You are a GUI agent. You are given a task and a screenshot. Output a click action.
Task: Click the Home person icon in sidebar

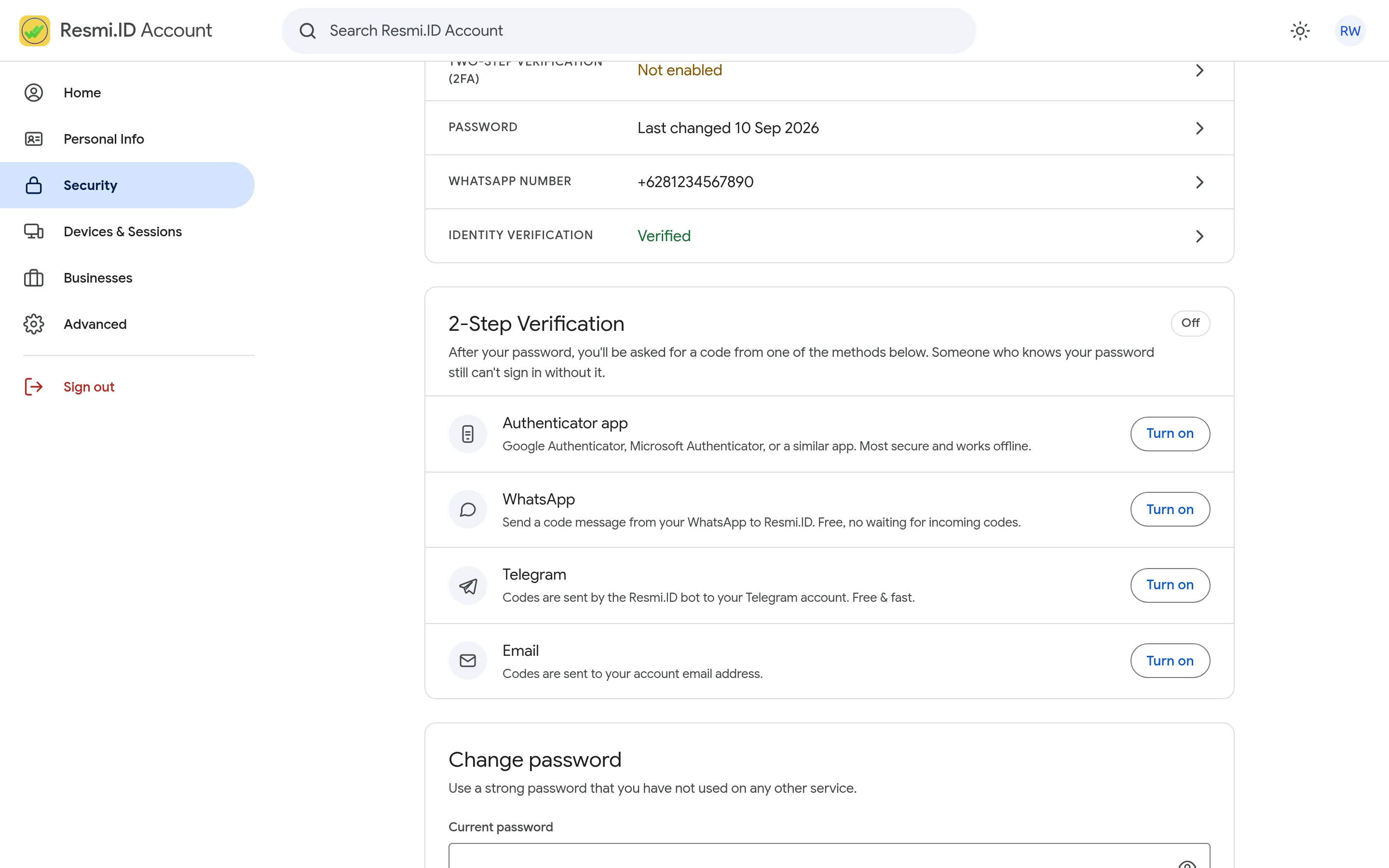tap(34, 93)
